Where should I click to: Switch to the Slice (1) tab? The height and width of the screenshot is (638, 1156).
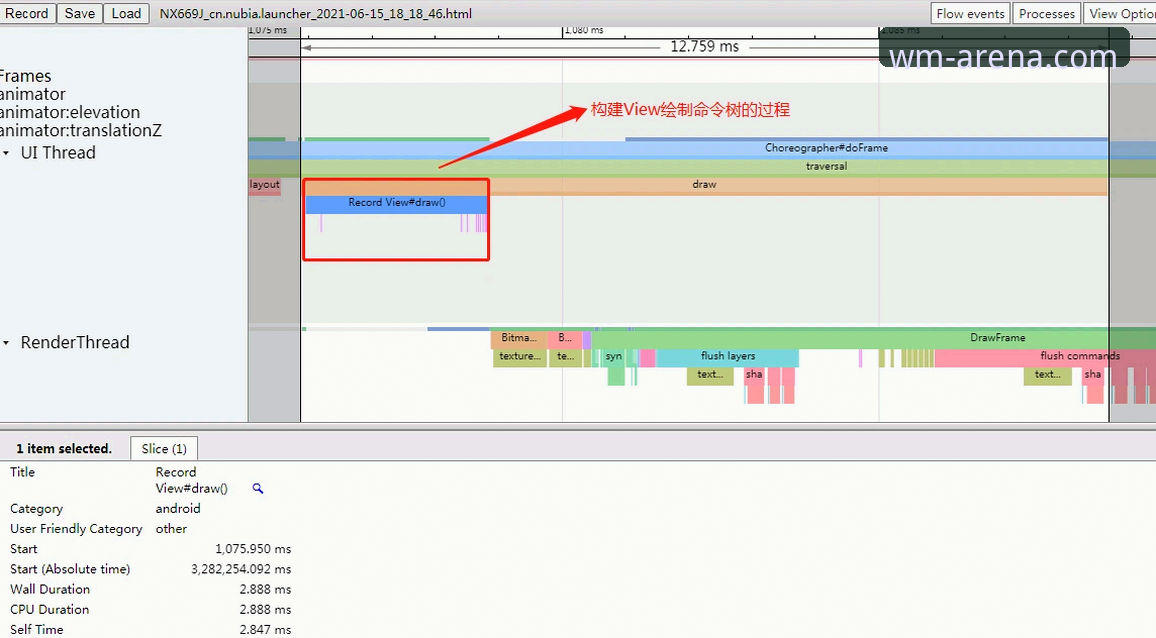tap(164, 448)
